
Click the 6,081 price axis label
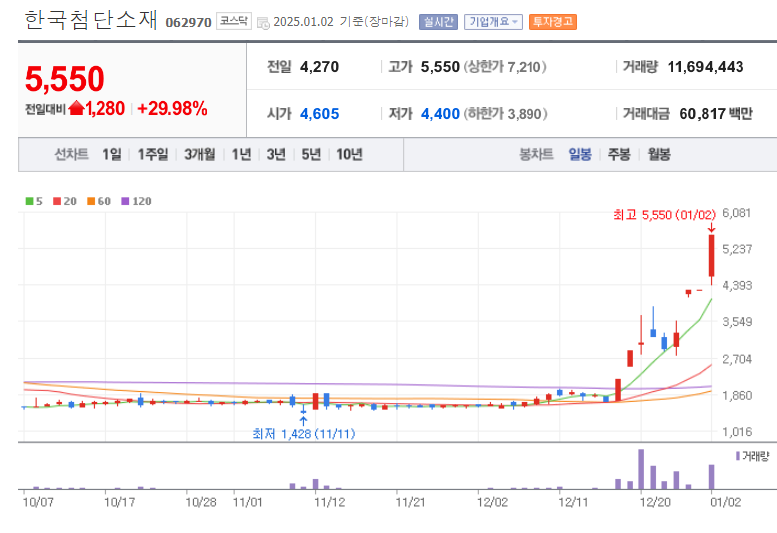tap(736, 213)
